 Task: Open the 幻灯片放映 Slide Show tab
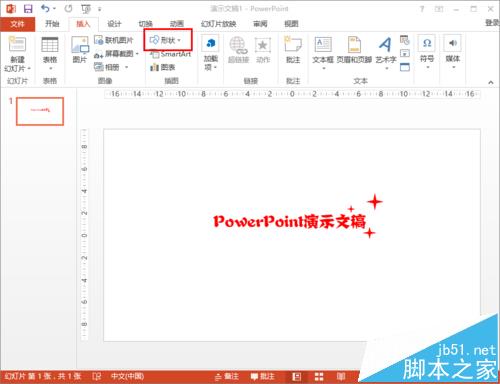point(218,24)
